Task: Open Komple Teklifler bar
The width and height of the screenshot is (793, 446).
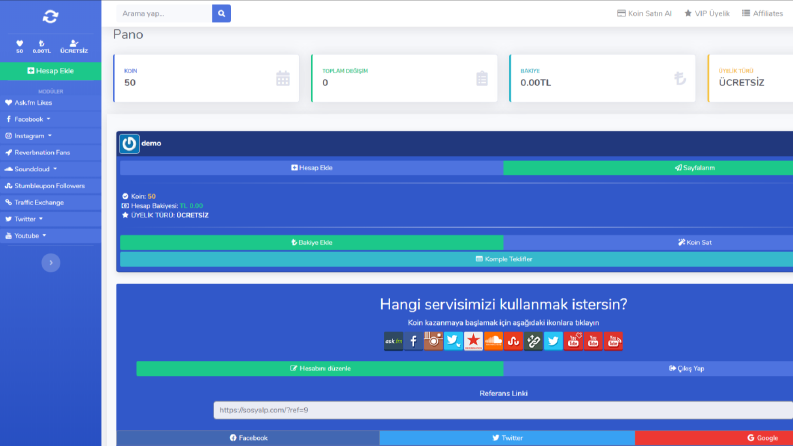Action: [x=457, y=259]
